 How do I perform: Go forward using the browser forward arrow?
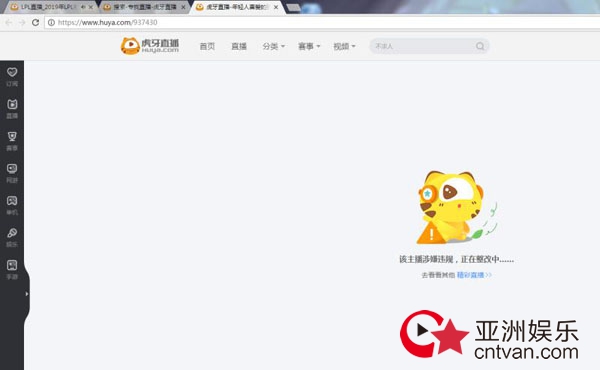[22, 23]
